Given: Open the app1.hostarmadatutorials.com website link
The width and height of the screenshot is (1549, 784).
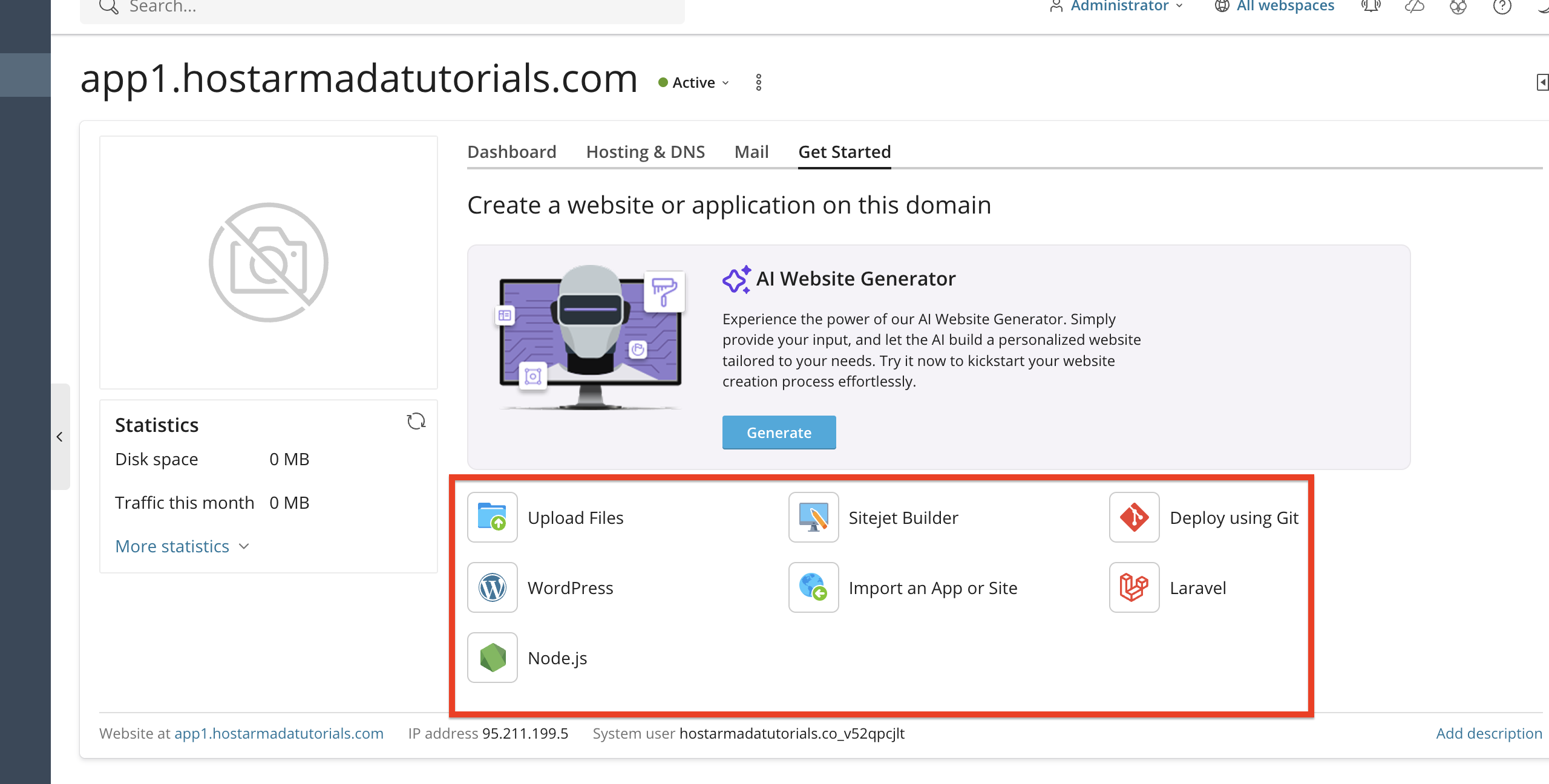Looking at the screenshot, I should click(x=279, y=733).
